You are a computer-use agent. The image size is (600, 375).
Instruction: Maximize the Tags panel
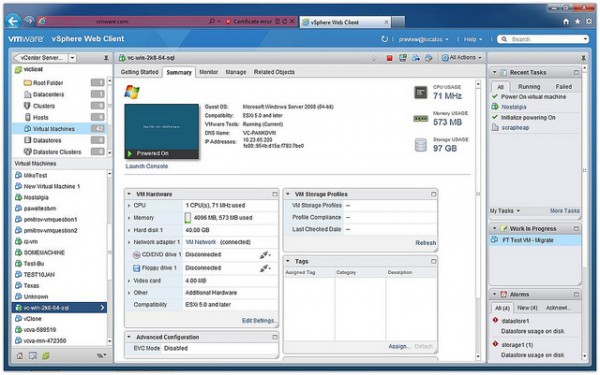pyautogui.click(x=433, y=261)
